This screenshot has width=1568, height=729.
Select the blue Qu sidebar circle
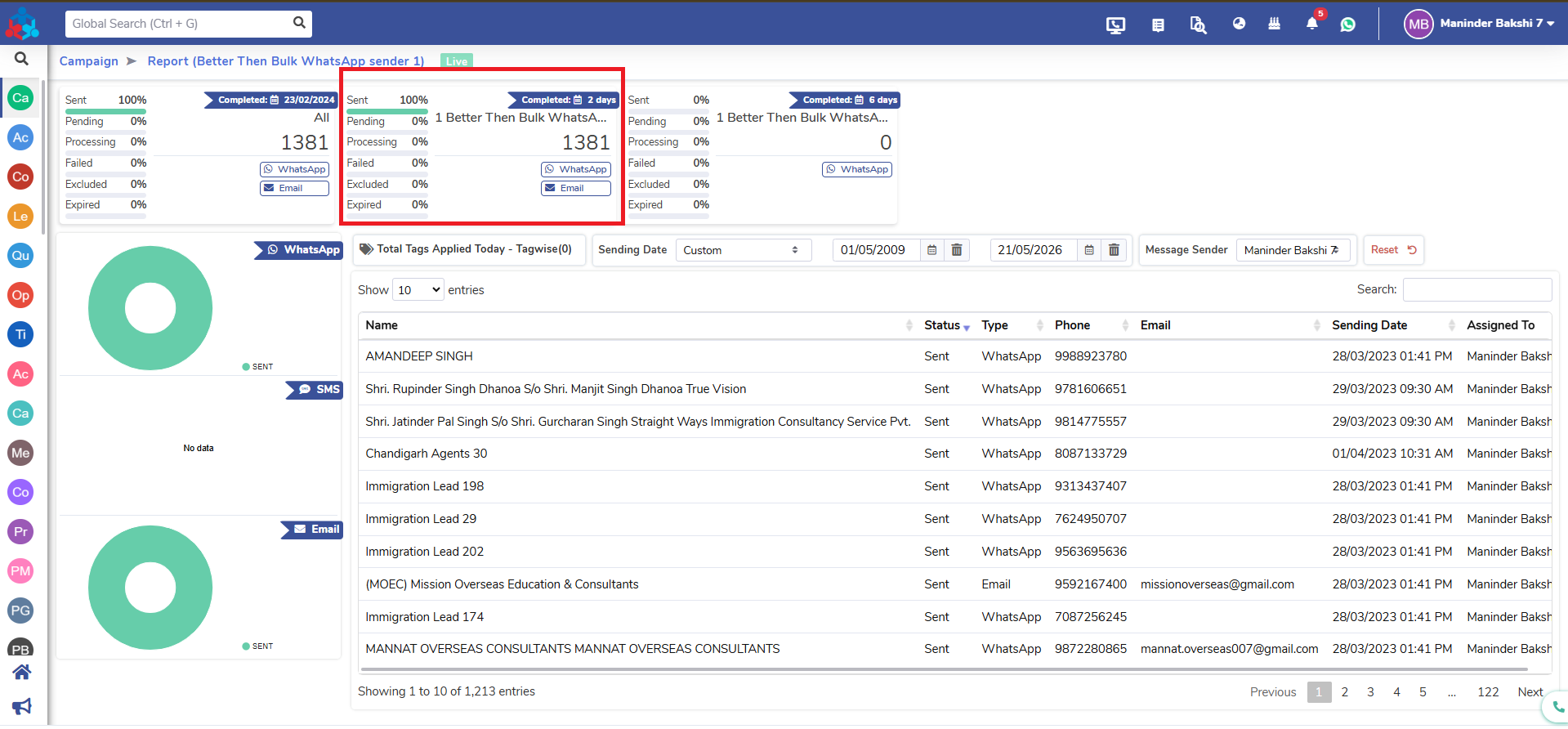pos(20,256)
